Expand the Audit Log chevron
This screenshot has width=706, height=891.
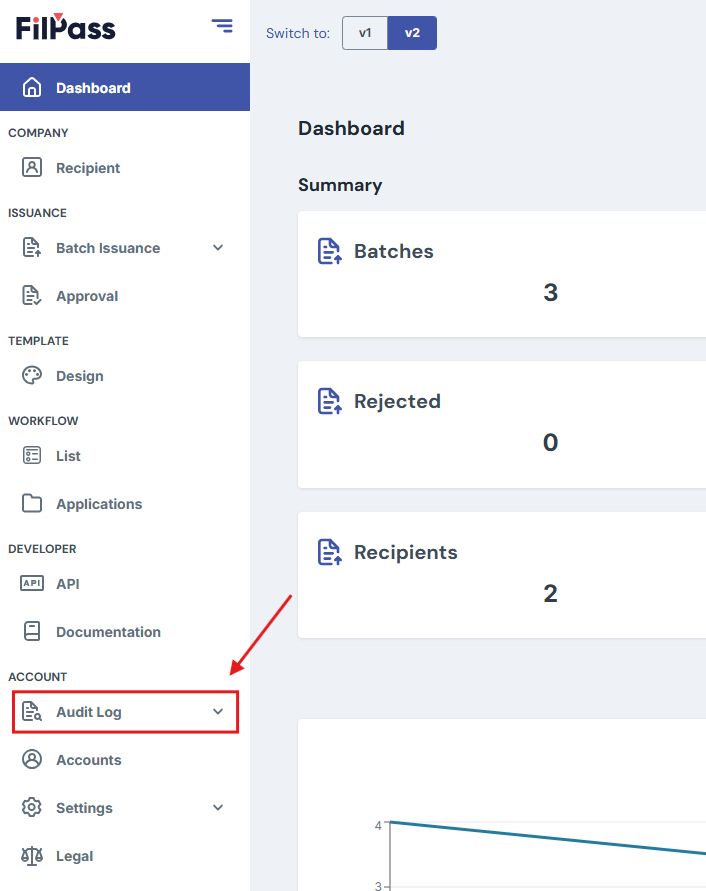(218, 711)
